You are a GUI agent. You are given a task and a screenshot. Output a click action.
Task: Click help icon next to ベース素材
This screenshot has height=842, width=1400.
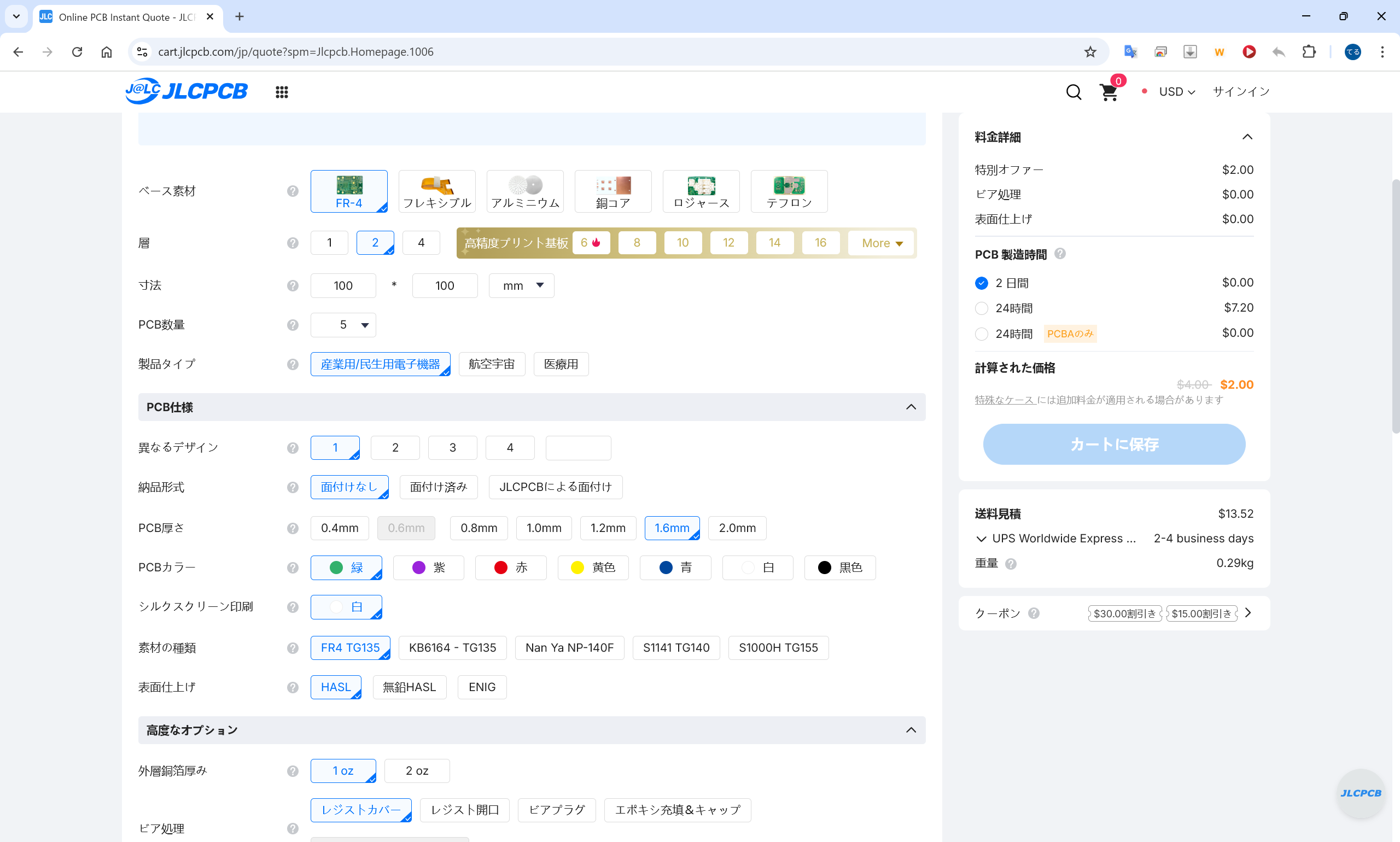[x=292, y=191]
